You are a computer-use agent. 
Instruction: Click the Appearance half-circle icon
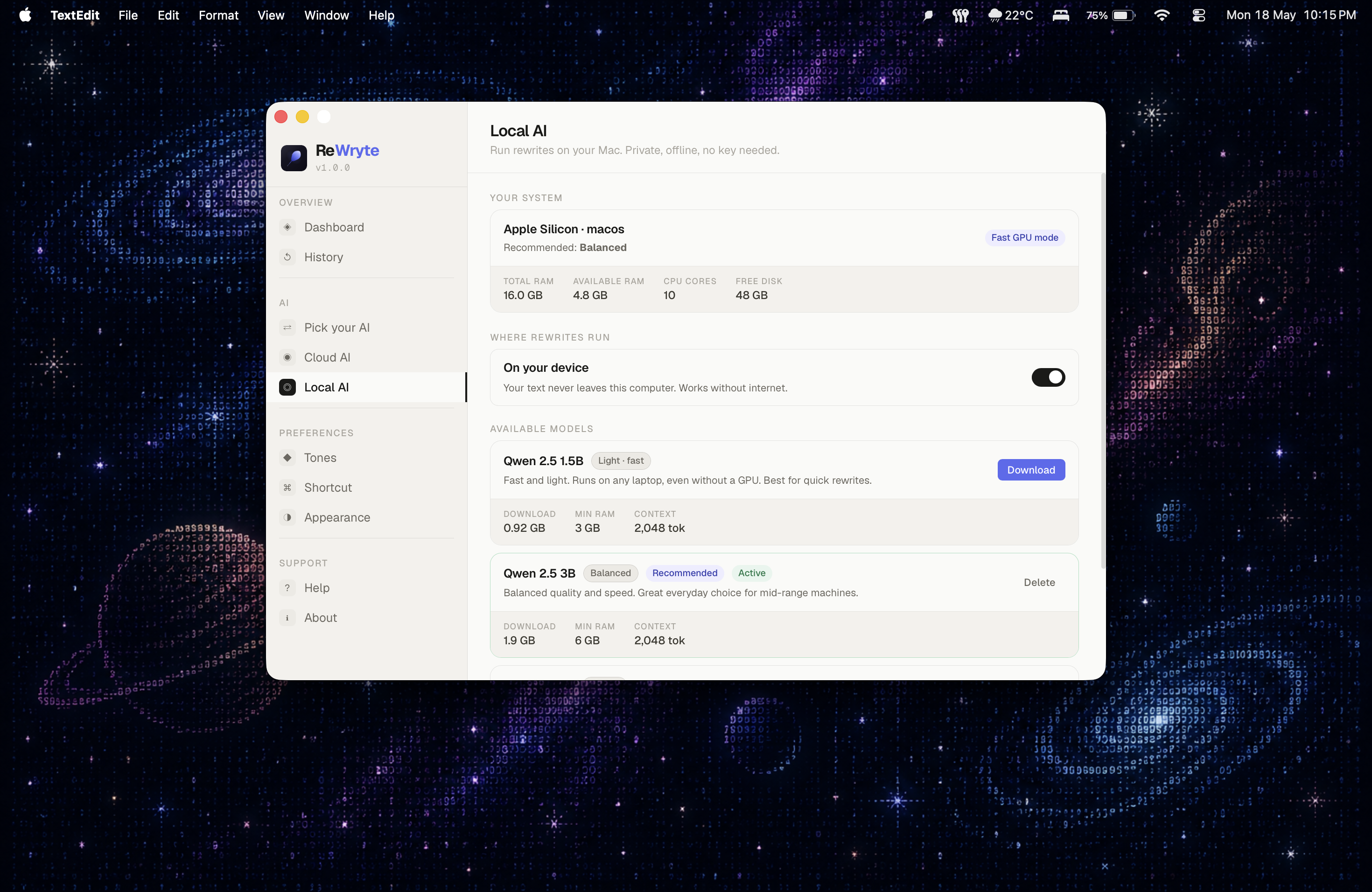(287, 517)
